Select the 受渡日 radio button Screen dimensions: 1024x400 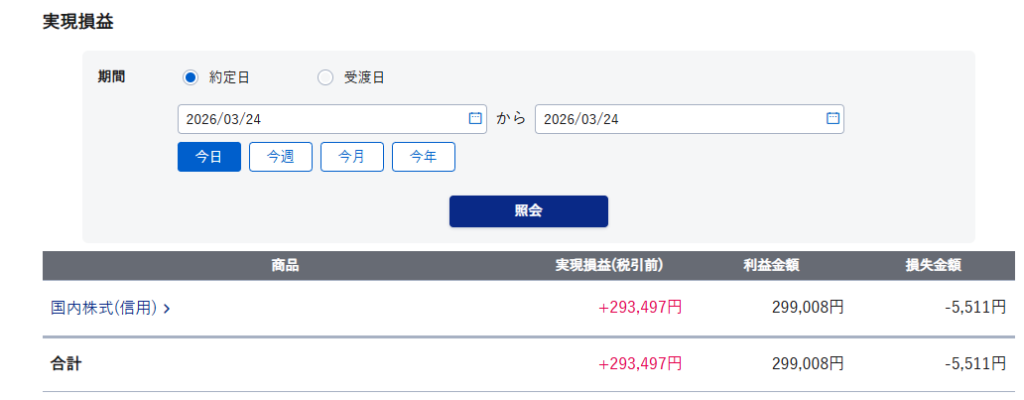(325, 77)
